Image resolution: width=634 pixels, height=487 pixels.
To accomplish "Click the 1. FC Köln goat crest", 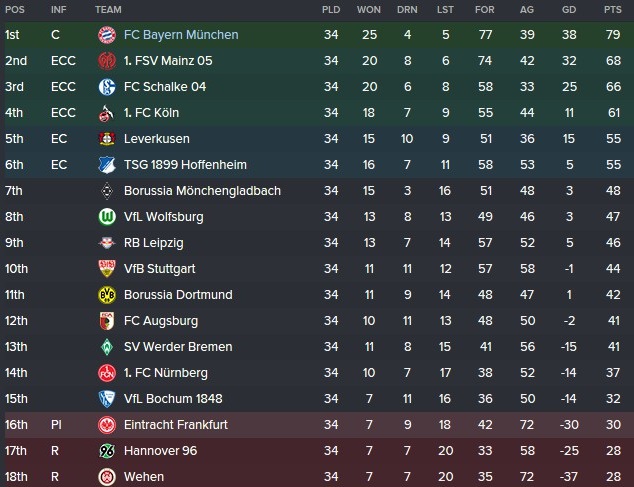I will coord(107,113).
